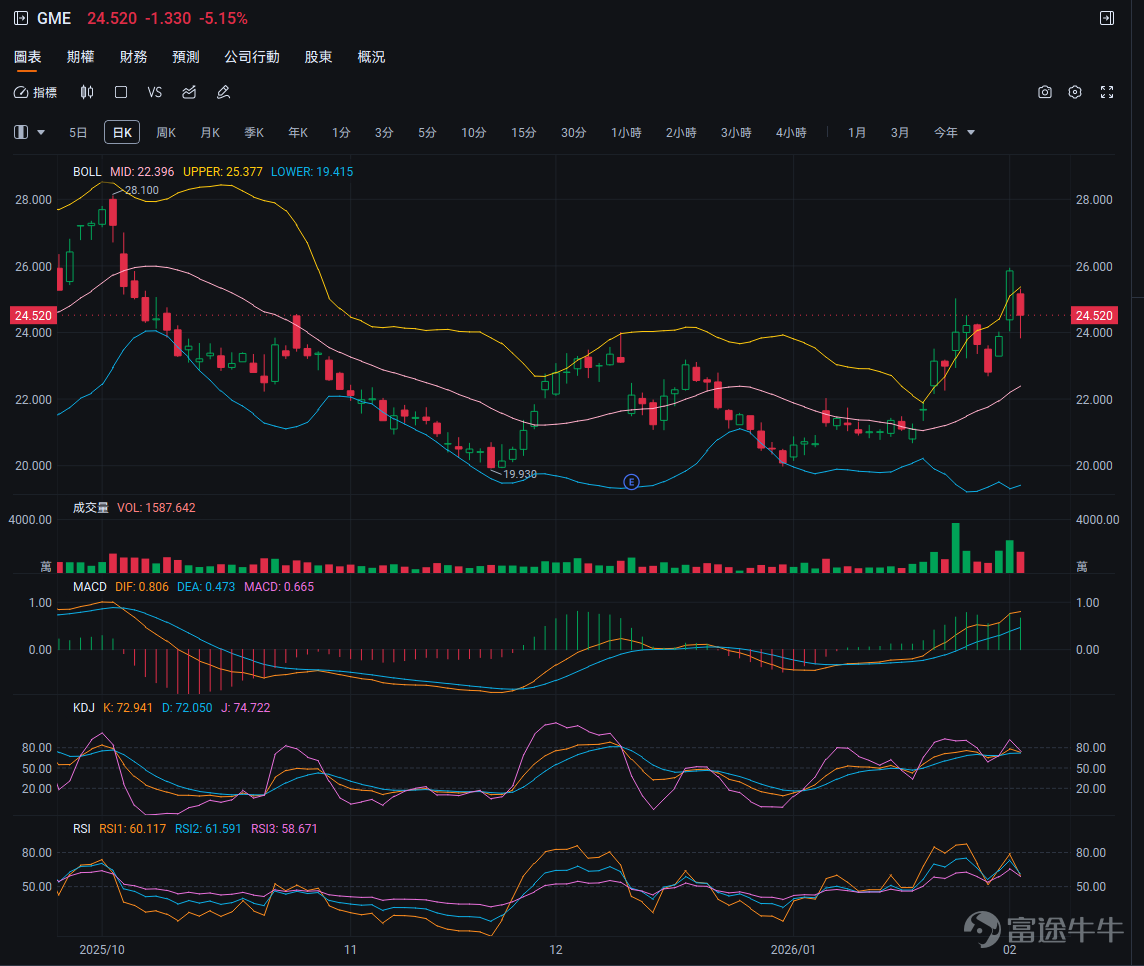
Task: Select the square shape tool
Action: 121,92
